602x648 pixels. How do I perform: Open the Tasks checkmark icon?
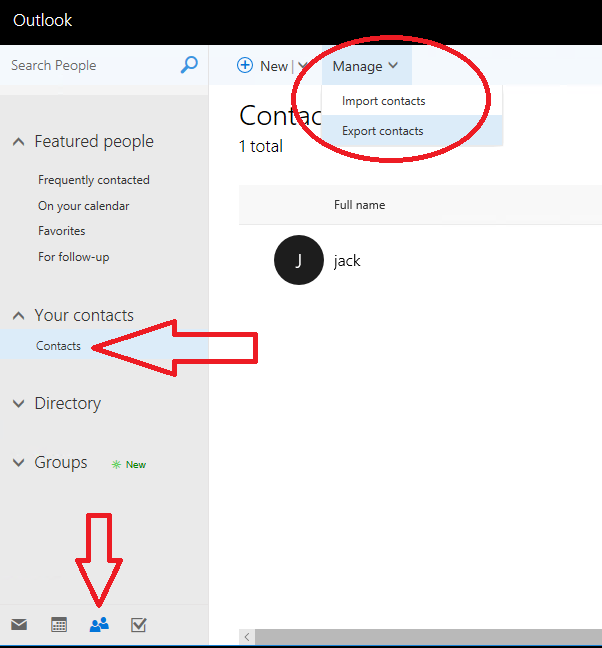pyautogui.click(x=138, y=624)
